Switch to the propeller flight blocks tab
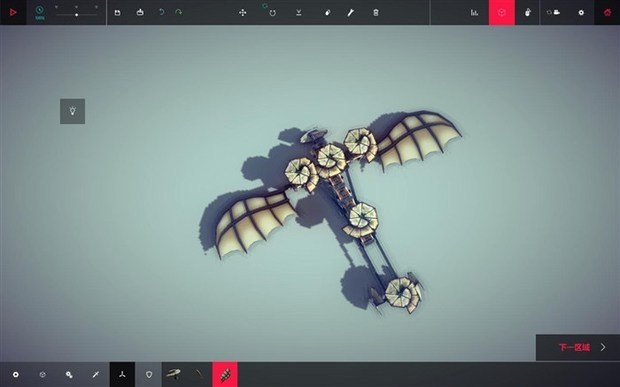Screen dimensions: 620x387 tap(122, 374)
